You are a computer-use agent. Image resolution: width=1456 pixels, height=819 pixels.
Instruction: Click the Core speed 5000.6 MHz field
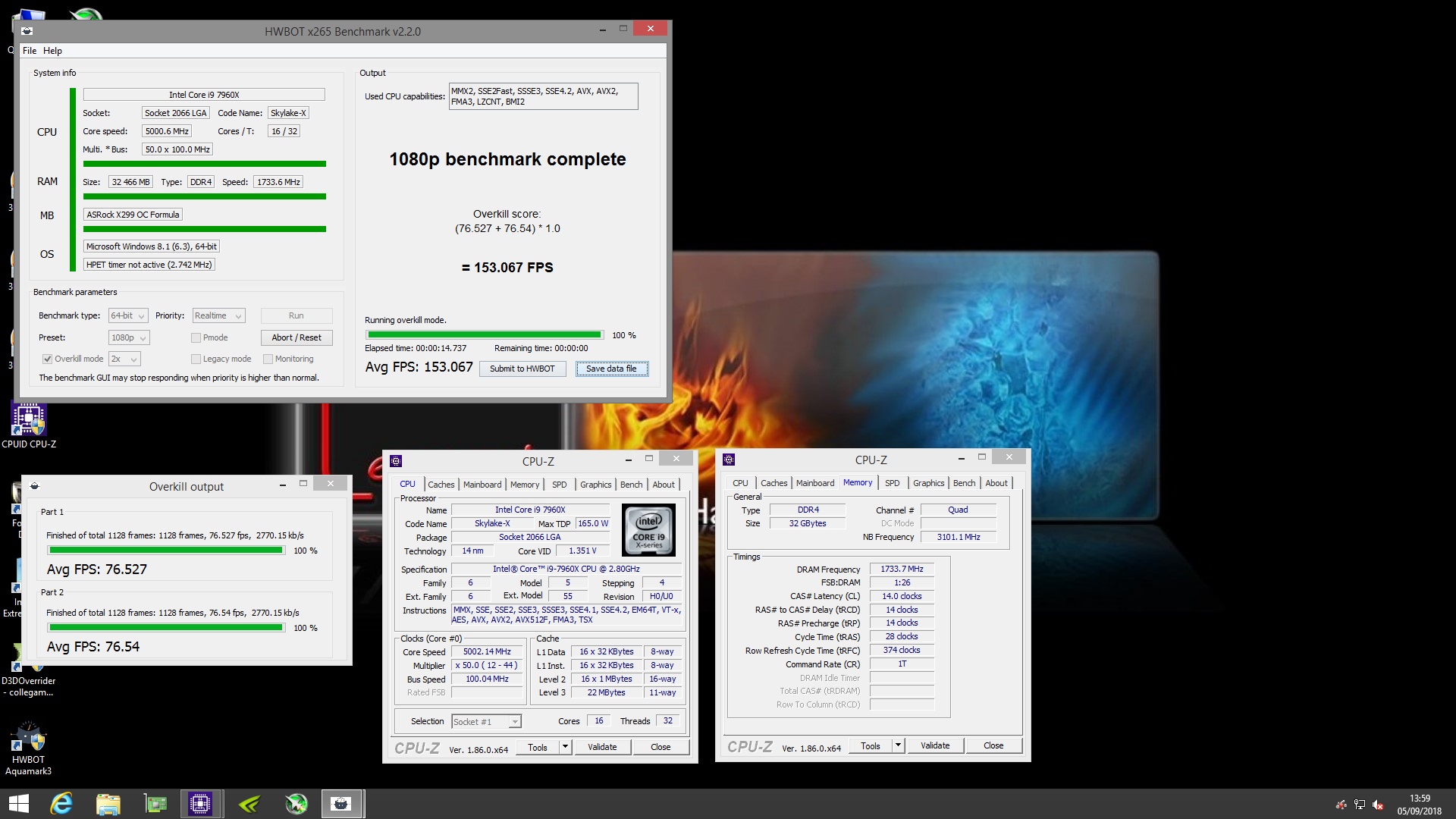coord(167,131)
